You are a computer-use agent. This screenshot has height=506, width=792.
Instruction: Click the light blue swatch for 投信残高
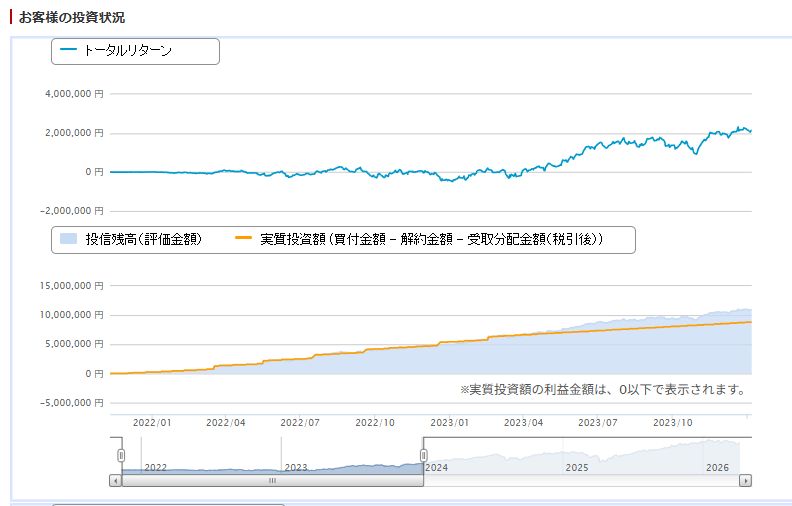point(69,239)
